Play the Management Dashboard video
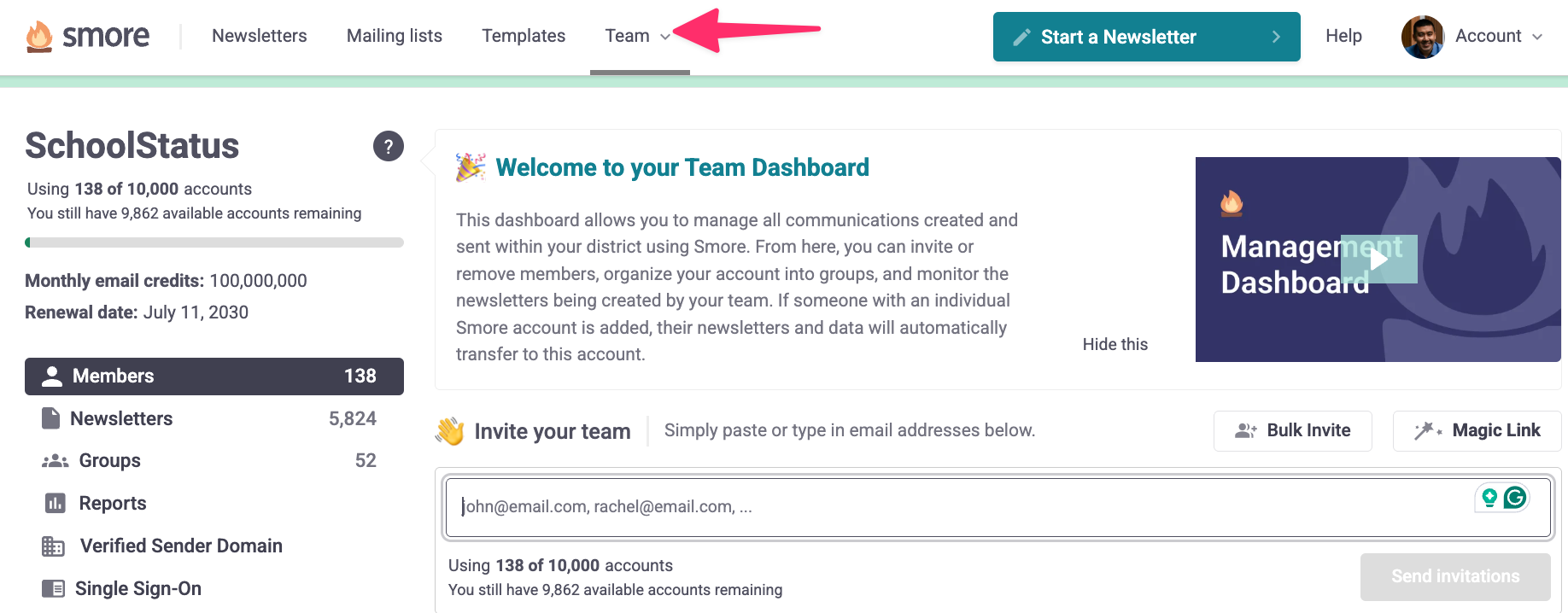Screen dimensions: 1568x613 [1378, 259]
